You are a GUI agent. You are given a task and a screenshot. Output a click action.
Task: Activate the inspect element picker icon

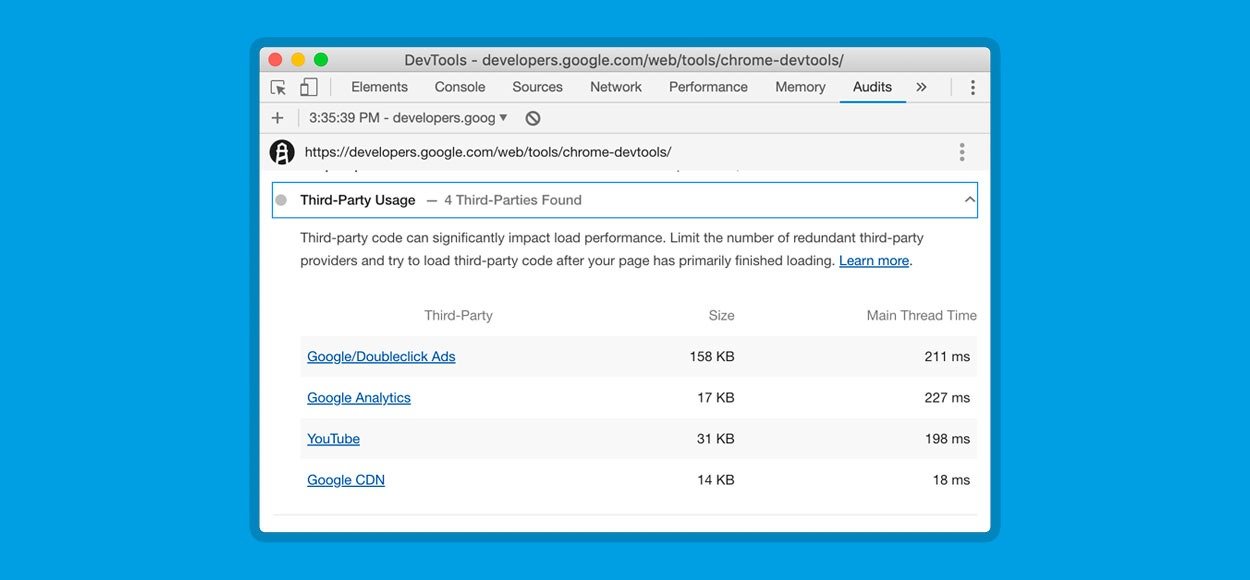[278, 87]
